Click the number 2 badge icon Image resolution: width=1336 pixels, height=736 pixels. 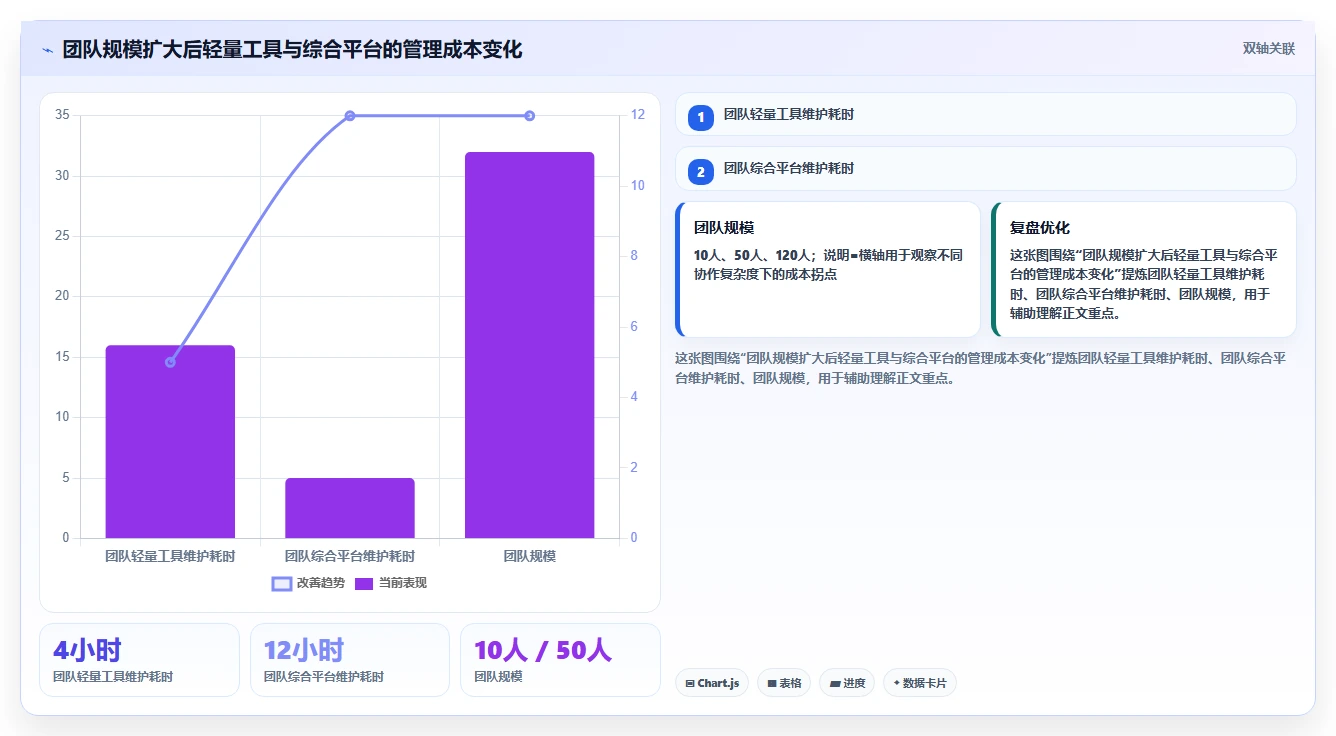[x=701, y=171]
